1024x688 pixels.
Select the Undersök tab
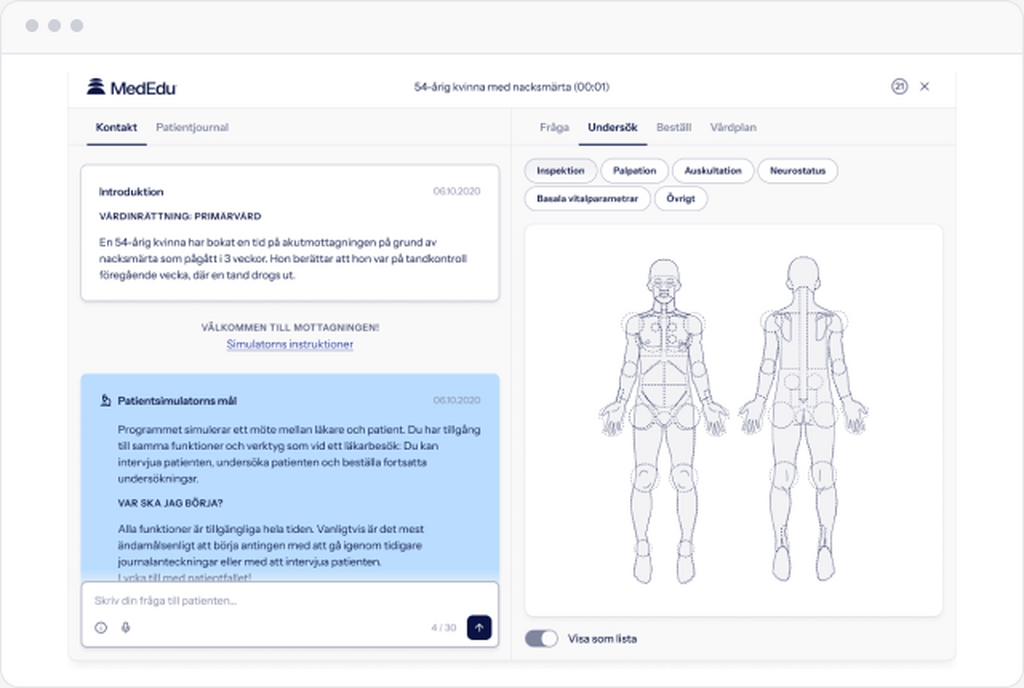pyautogui.click(x=613, y=127)
